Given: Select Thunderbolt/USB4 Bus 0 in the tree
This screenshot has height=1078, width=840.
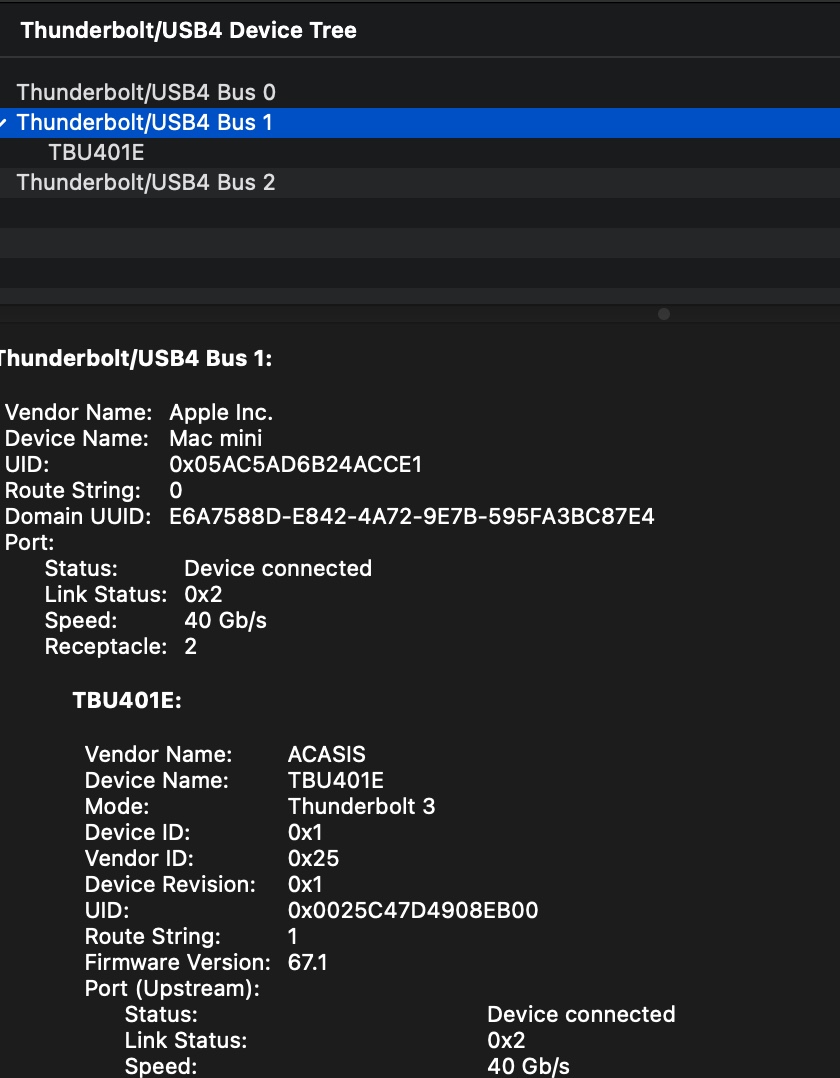Looking at the screenshot, I should (x=420, y=92).
